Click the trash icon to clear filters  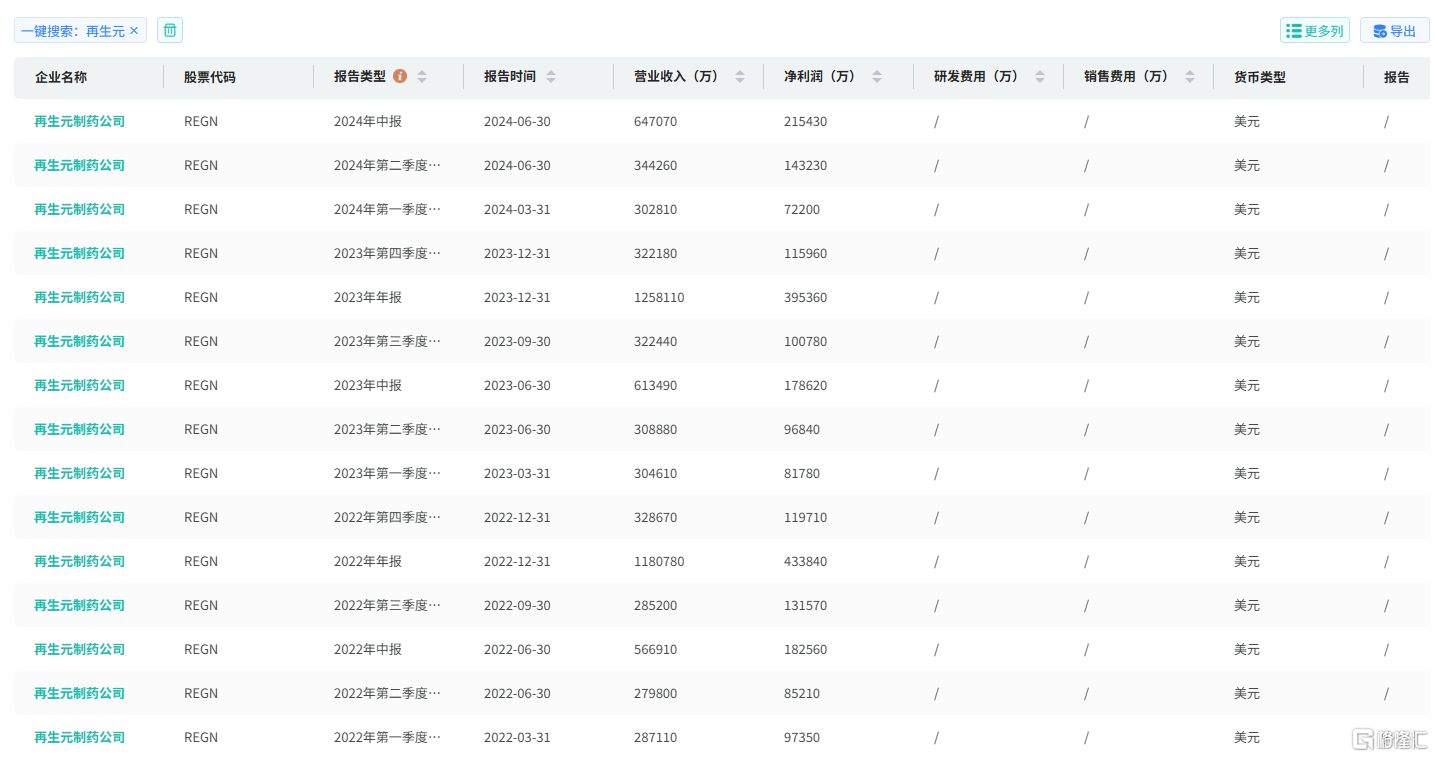[170, 31]
